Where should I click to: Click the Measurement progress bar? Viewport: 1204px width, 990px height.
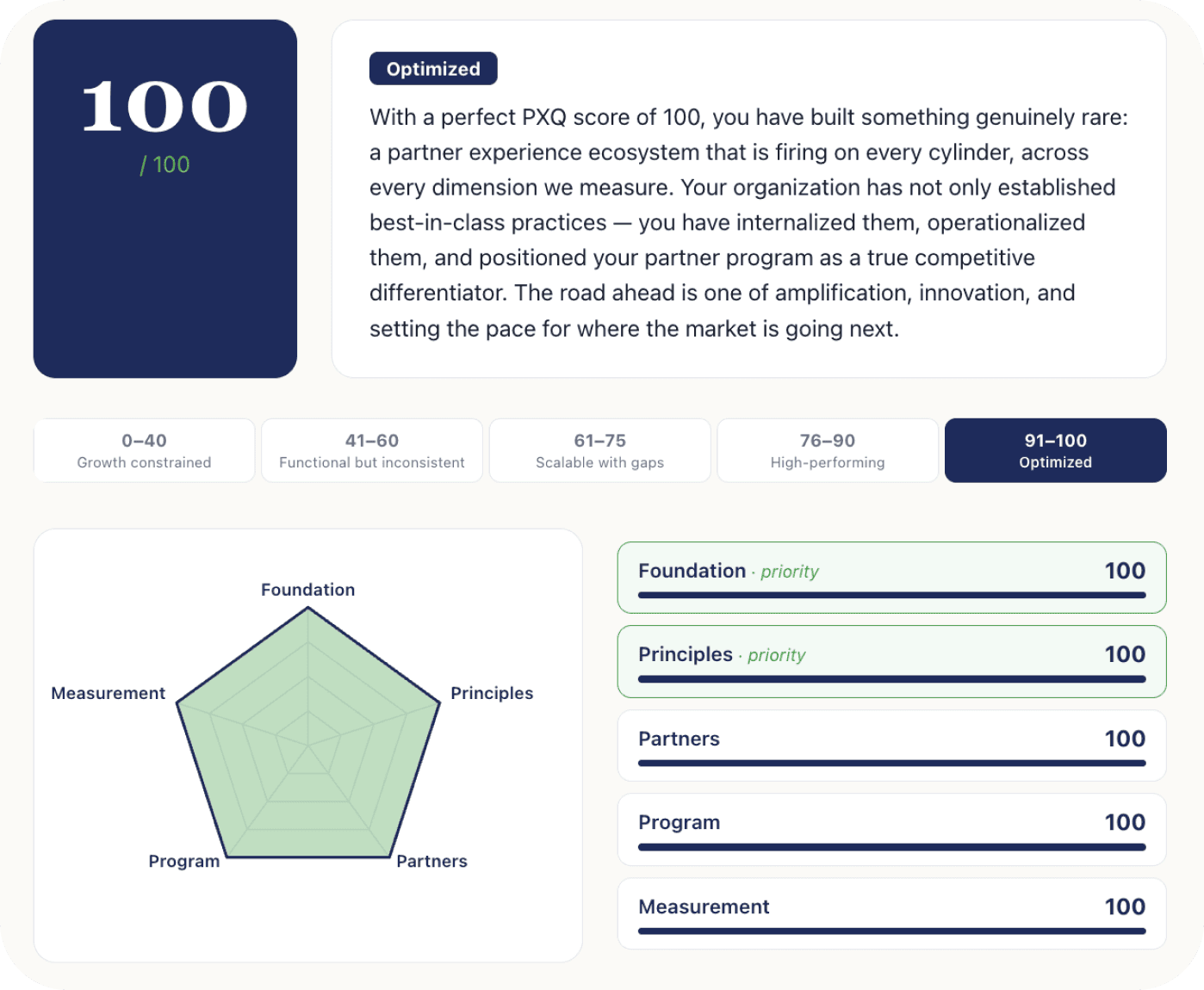click(892, 931)
